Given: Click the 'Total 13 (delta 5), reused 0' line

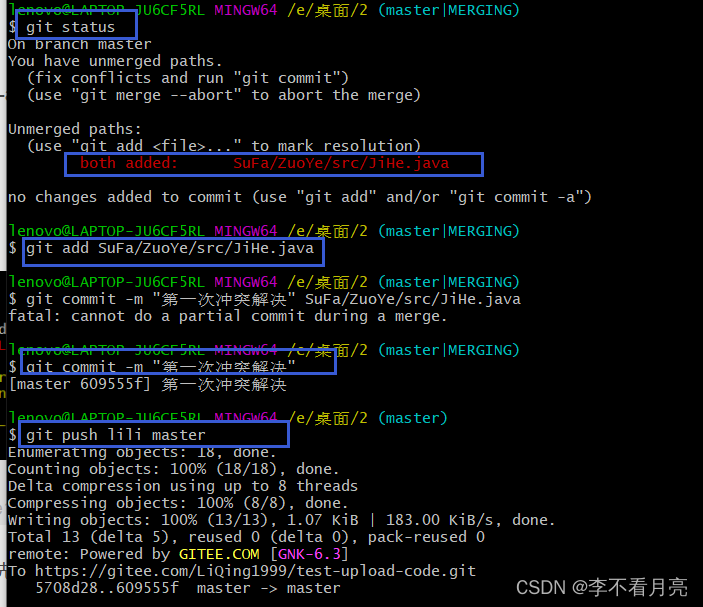Looking at the screenshot, I should click(246, 537).
